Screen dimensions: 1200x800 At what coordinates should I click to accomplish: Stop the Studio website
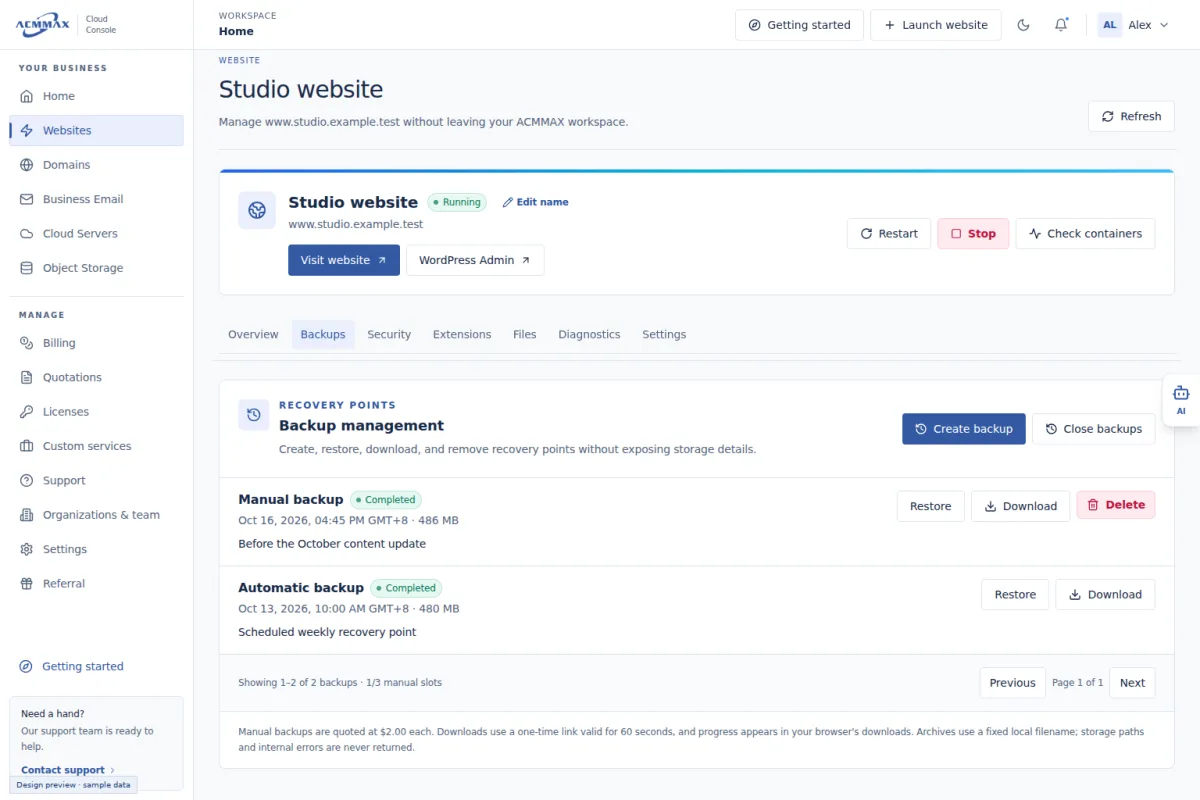tap(973, 234)
